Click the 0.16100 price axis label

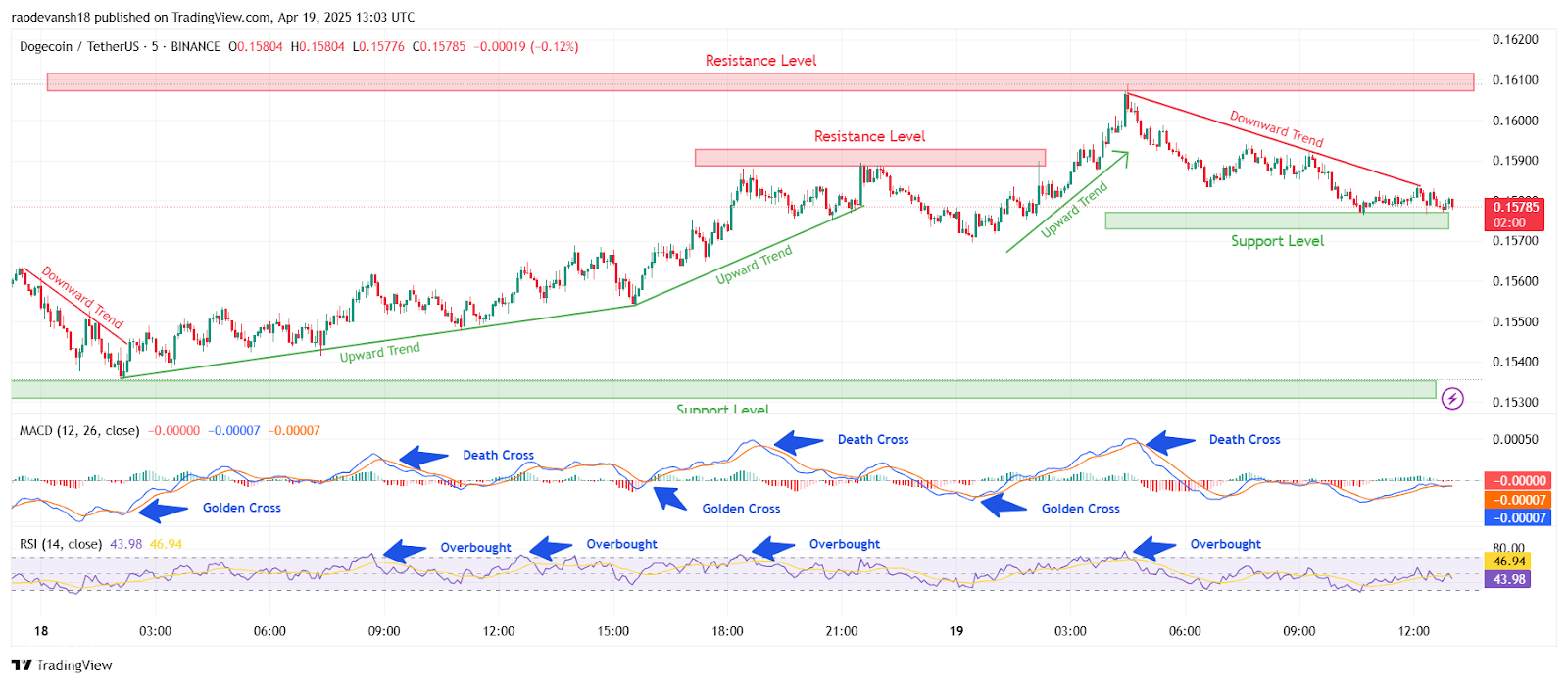(x=1515, y=80)
